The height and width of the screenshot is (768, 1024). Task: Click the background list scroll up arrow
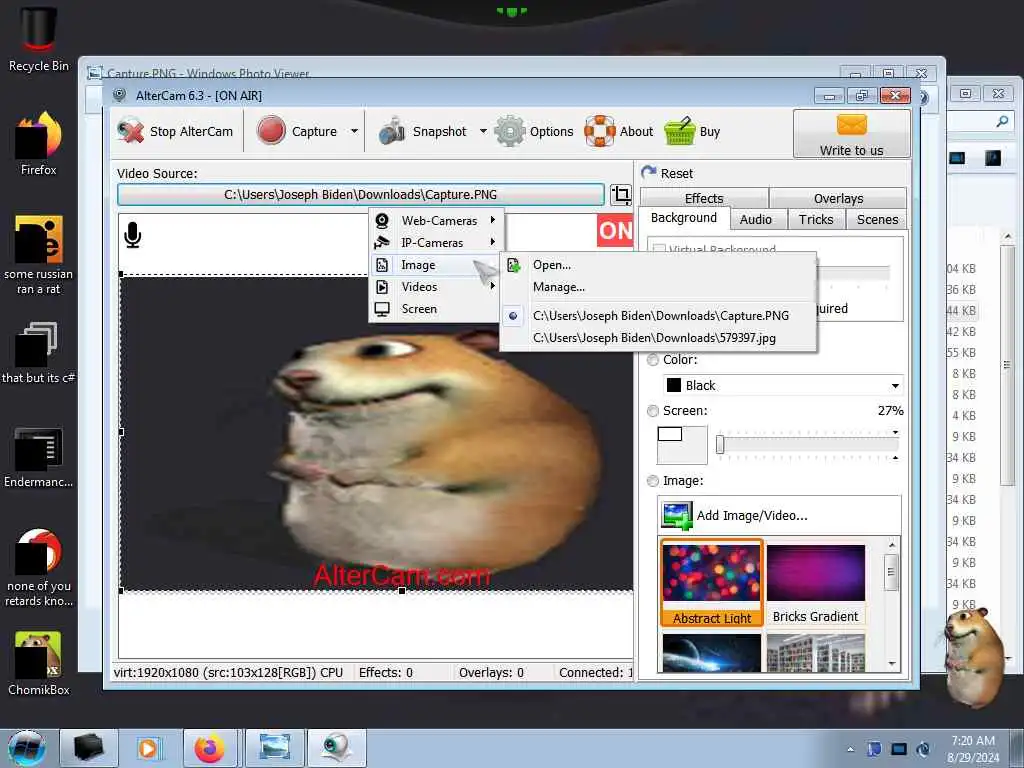pyautogui.click(x=891, y=545)
